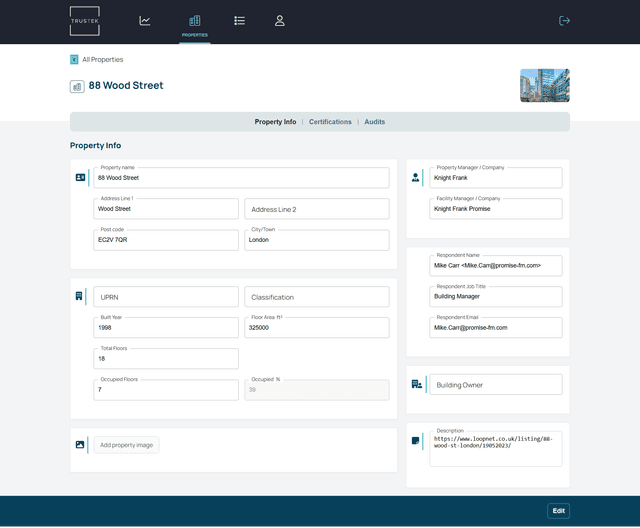Click the disabled Occupied % field

point(317,390)
